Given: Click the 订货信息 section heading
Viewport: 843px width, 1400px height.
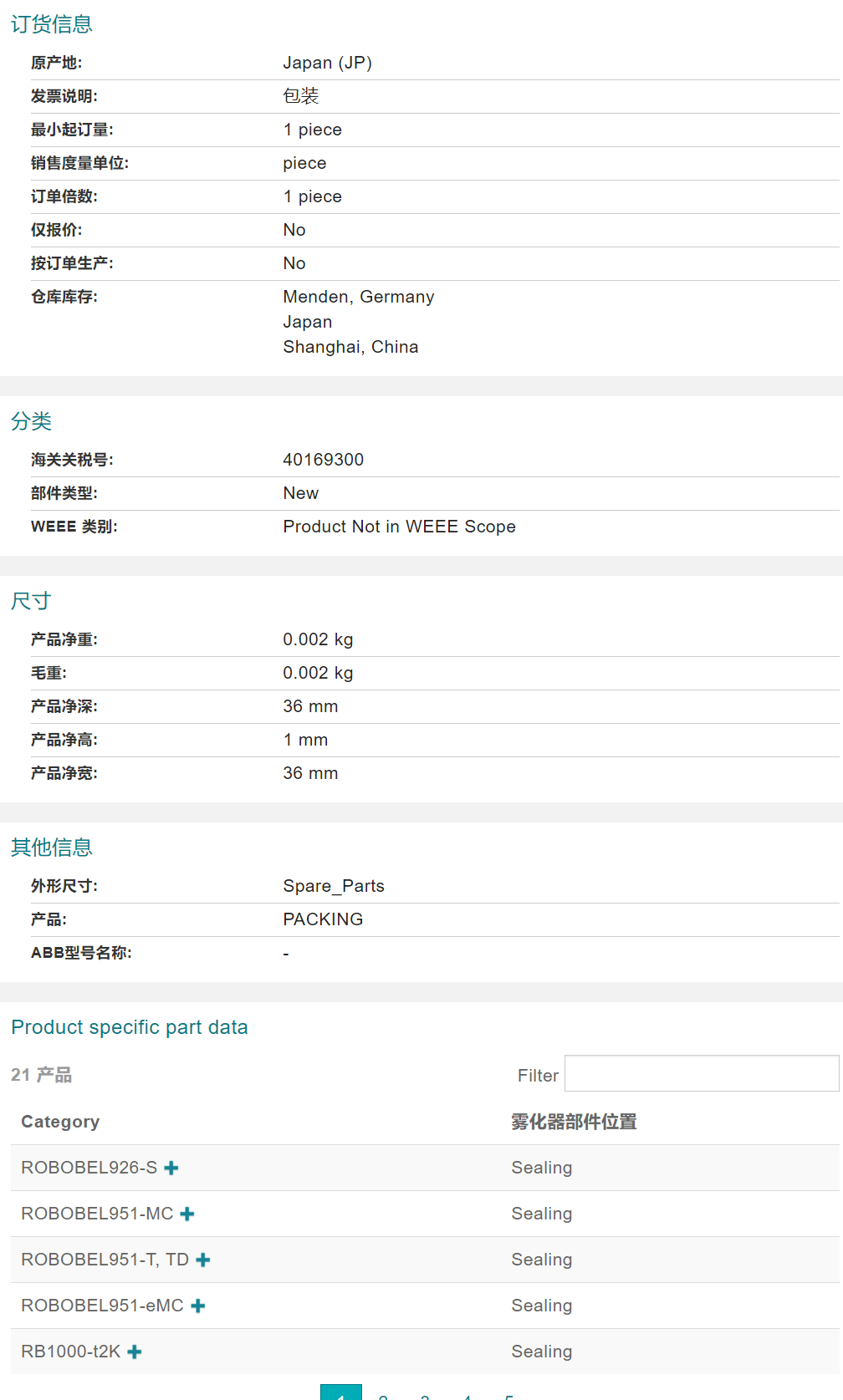Looking at the screenshot, I should (x=51, y=24).
